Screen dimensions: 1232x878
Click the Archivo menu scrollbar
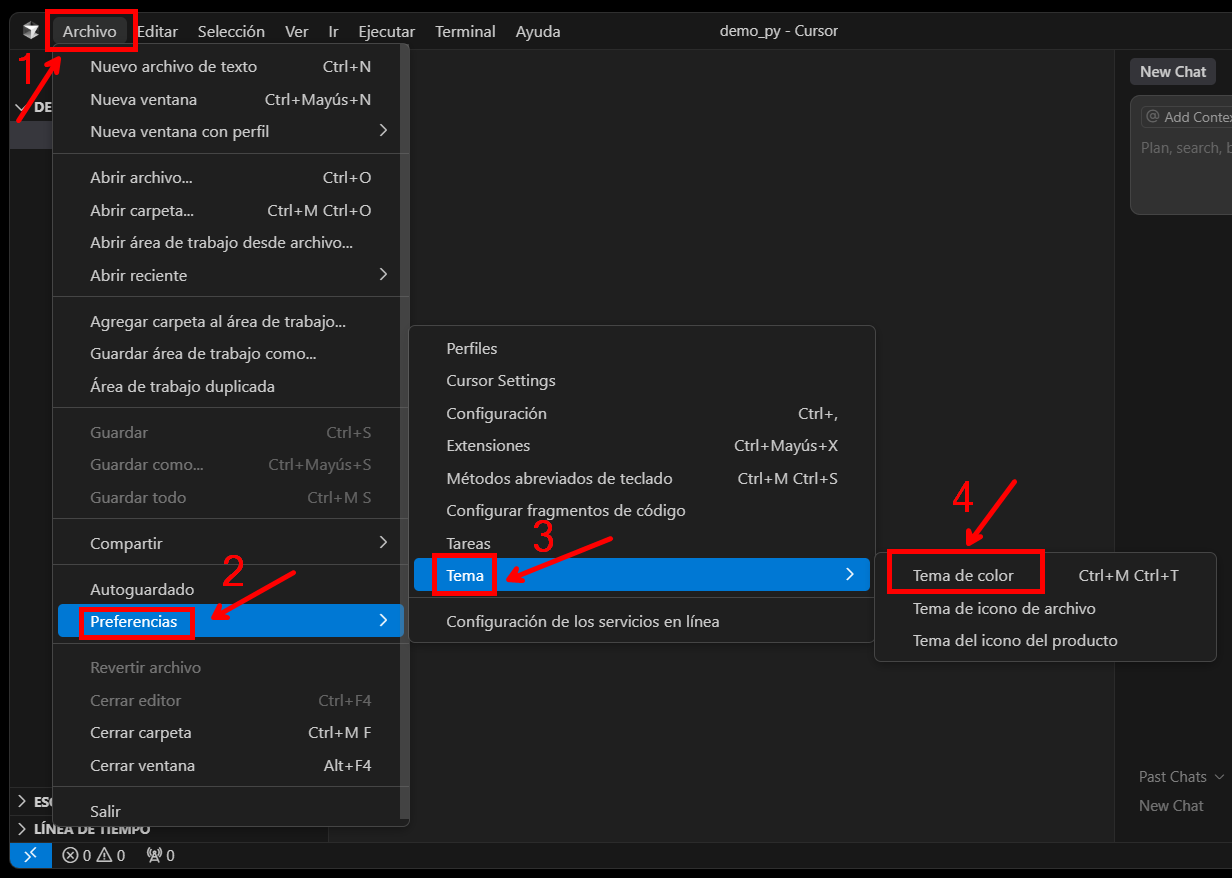404,430
